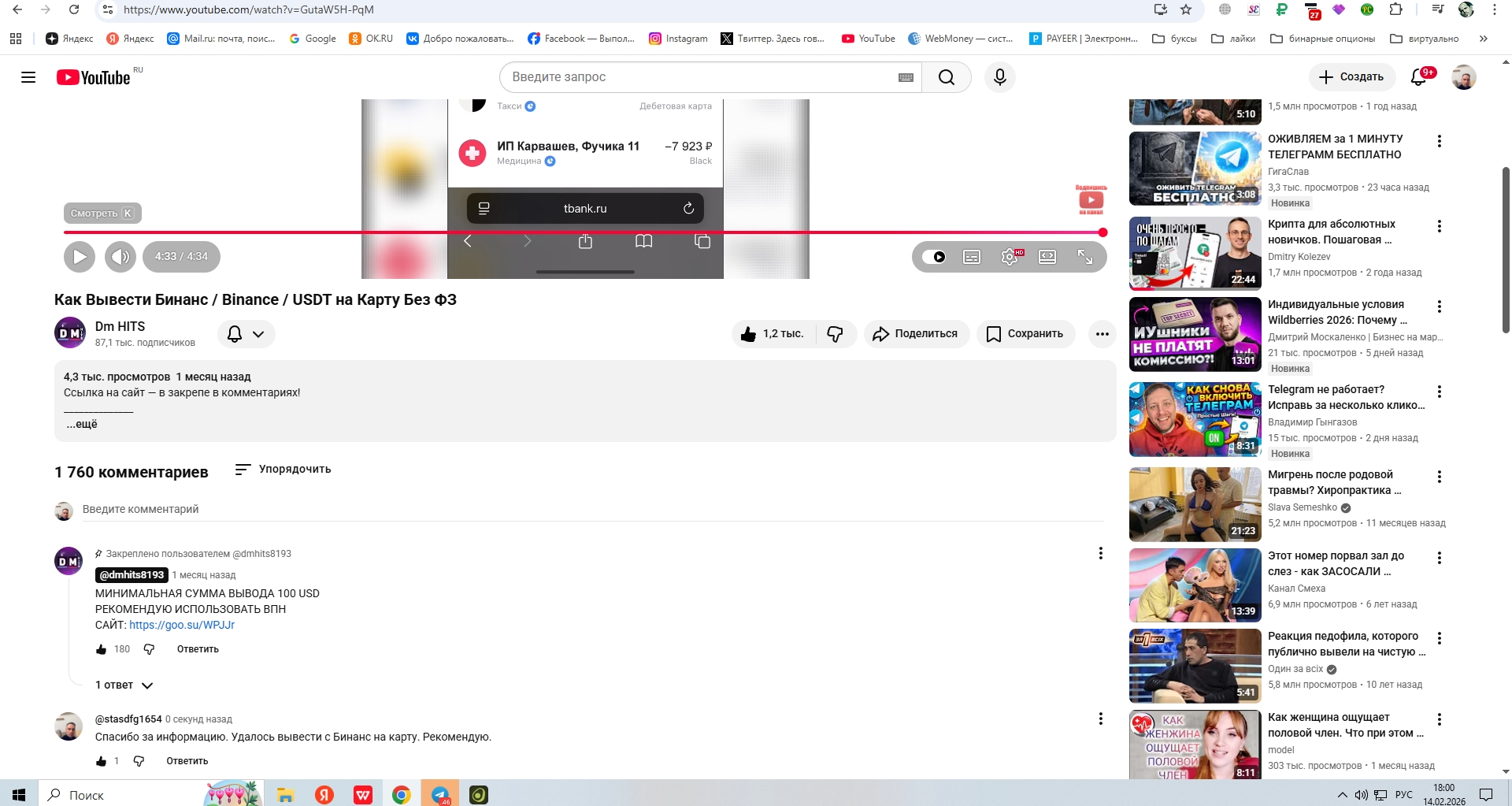Viewport: 1512px width, 806px height.
Task: Open options menu for pinned comment
Action: 1101,554
